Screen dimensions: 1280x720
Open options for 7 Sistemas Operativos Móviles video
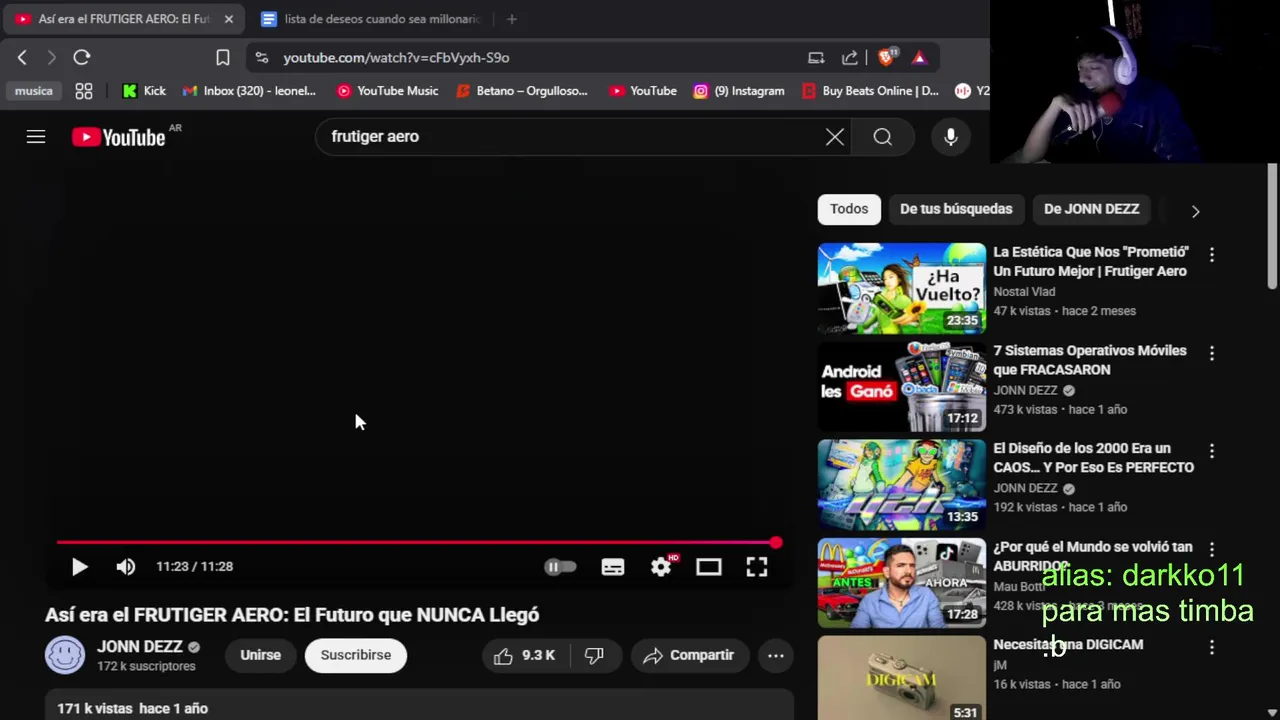coord(1212,353)
